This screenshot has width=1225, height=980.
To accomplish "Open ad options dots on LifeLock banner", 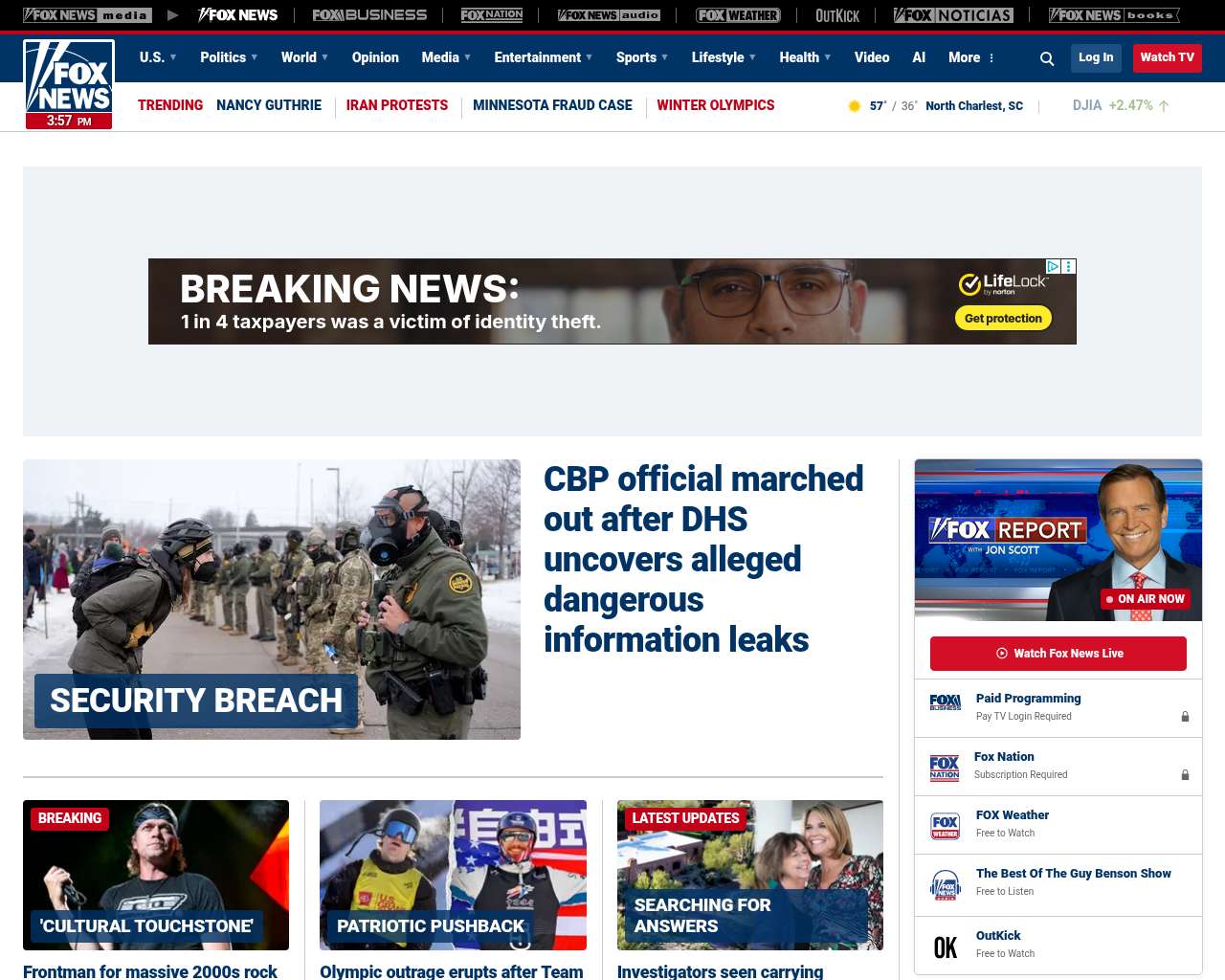I will 1069,267.
